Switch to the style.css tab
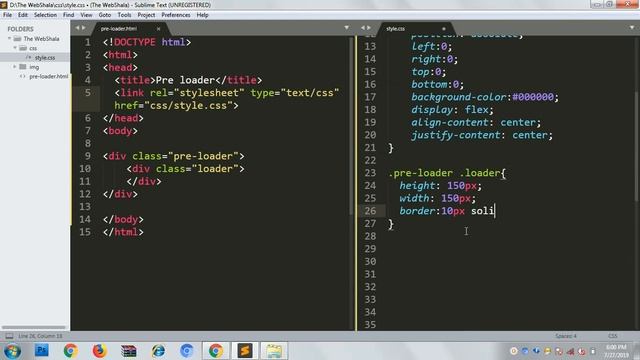Image resolution: width=640 pixels, height=360 pixels. point(396,29)
